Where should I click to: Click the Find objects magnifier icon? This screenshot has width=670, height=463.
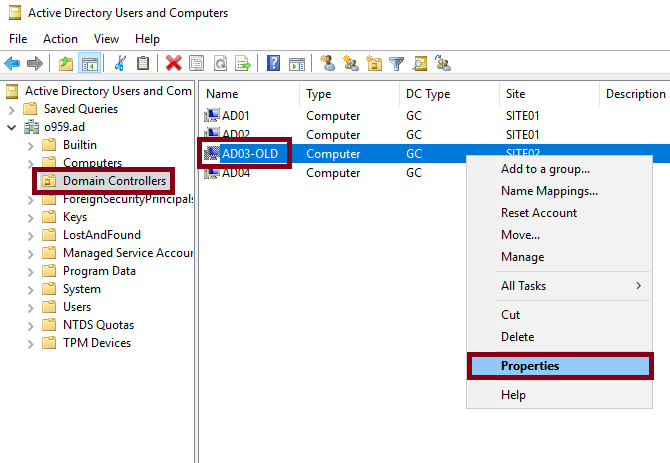420,64
